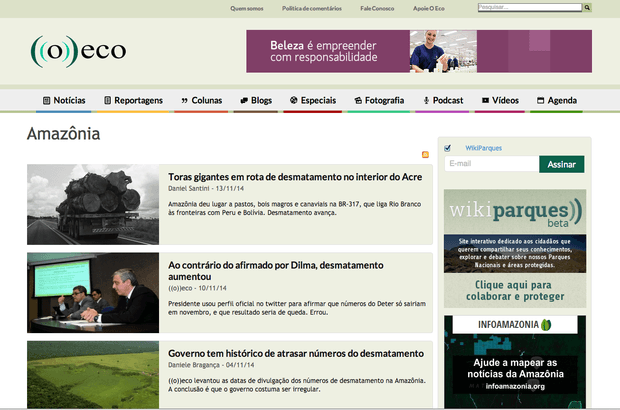This screenshot has height=410, width=620.
Task: Focus the E-mail newsletter field
Action: coord(492,164)
